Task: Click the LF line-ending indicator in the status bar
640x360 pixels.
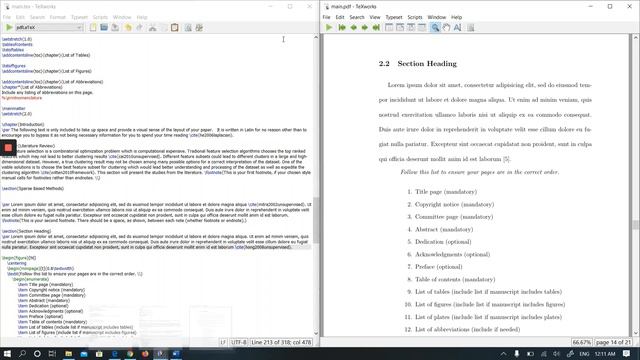Action: pyautogui.click(x=223, y=342)
